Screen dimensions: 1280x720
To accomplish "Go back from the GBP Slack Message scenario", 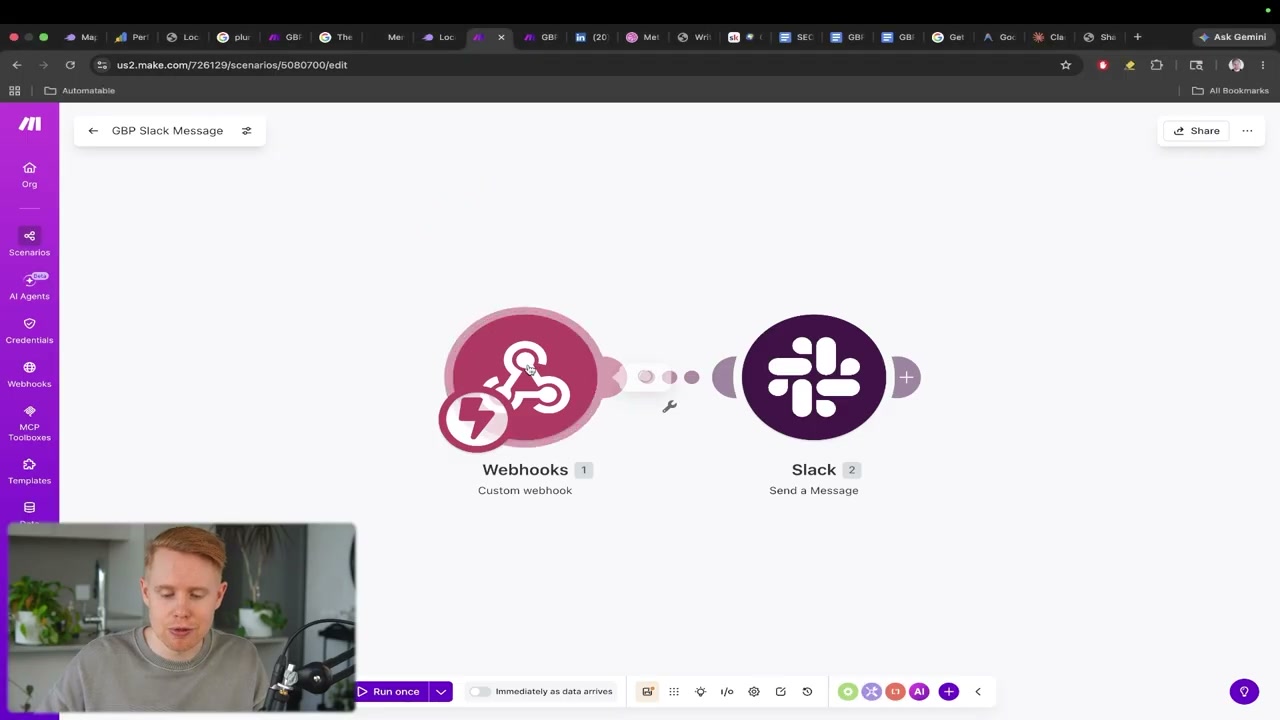I will tap(93, 131).
